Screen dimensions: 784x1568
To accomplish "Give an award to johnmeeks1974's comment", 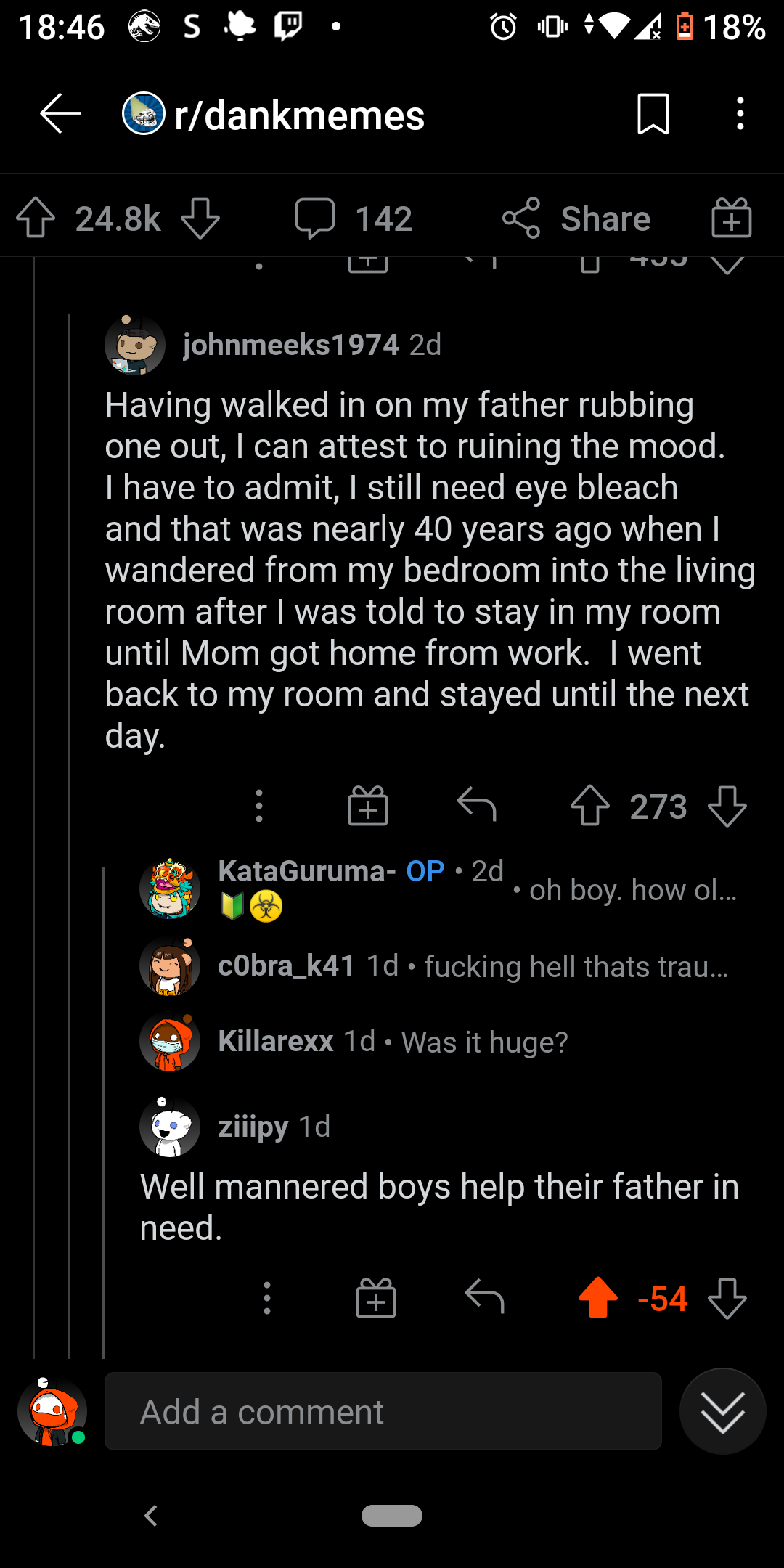I will (x=368, y=804).
